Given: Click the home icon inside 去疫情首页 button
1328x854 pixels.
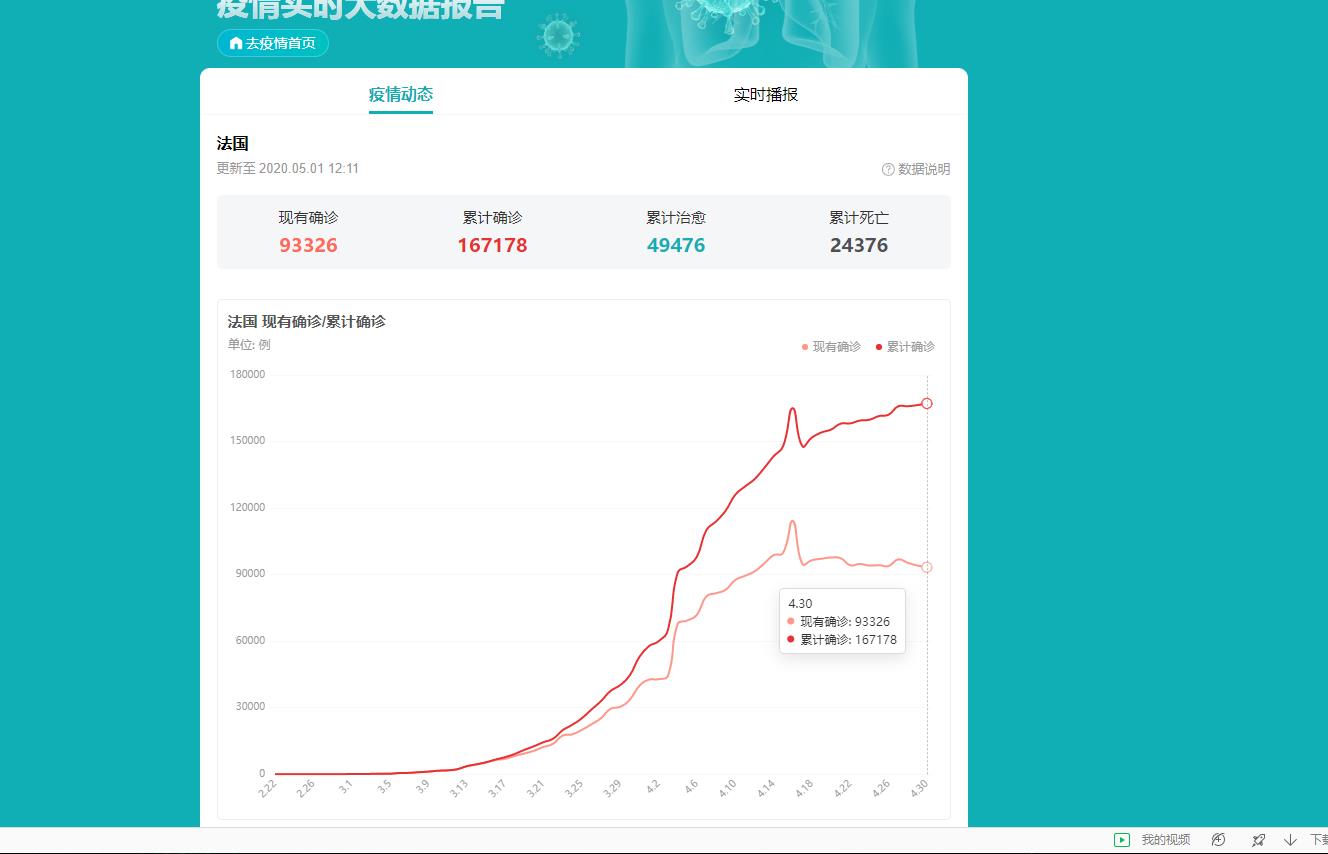Looking at the screenshot, I should [234, 43].
